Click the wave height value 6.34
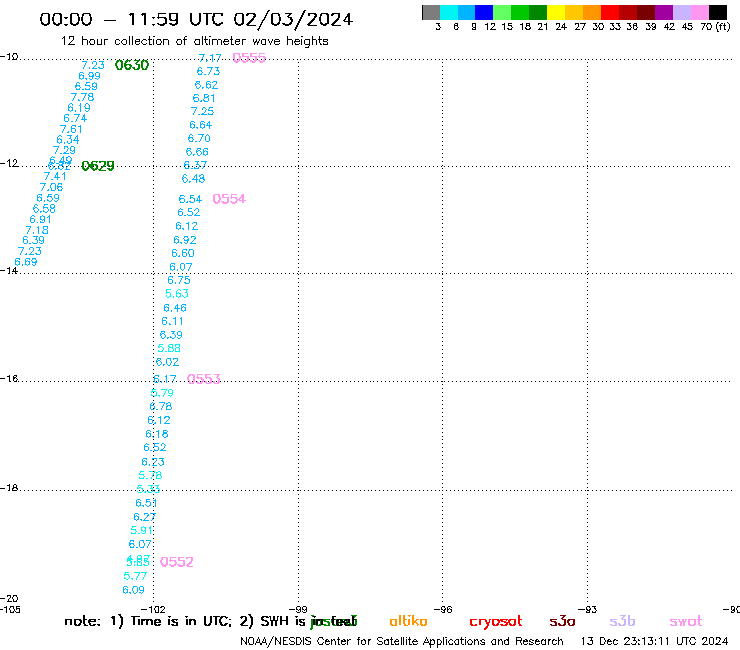The width and height of the screenshot is (740, 650). coord(68,140)
